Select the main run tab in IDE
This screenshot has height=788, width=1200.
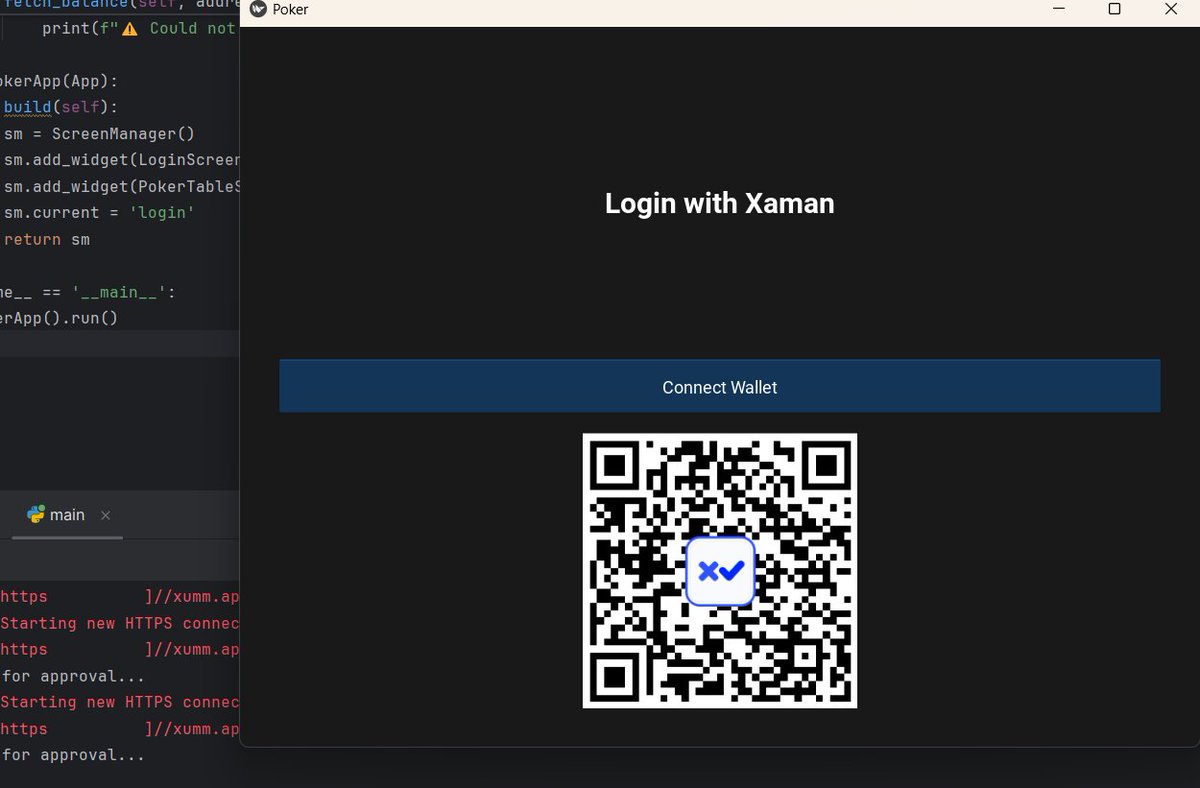(67, 515)
